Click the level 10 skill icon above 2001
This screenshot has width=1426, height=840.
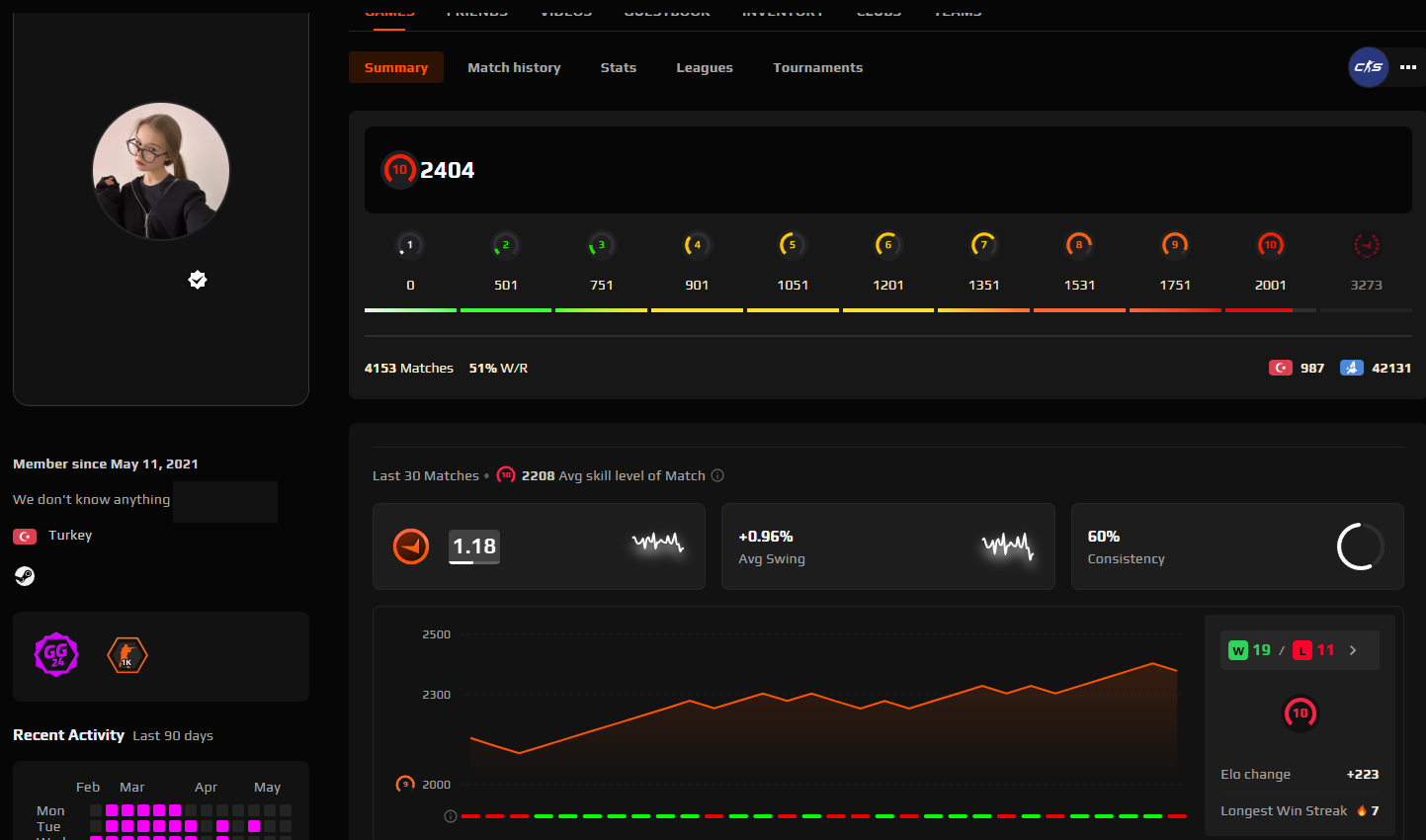(x=1271, y=245)
